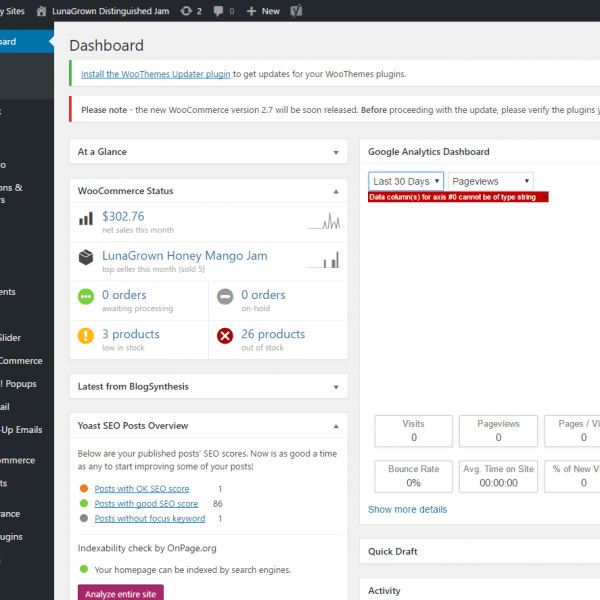Click the Visits stat box

pyautogui.click(x=414, y=431)
